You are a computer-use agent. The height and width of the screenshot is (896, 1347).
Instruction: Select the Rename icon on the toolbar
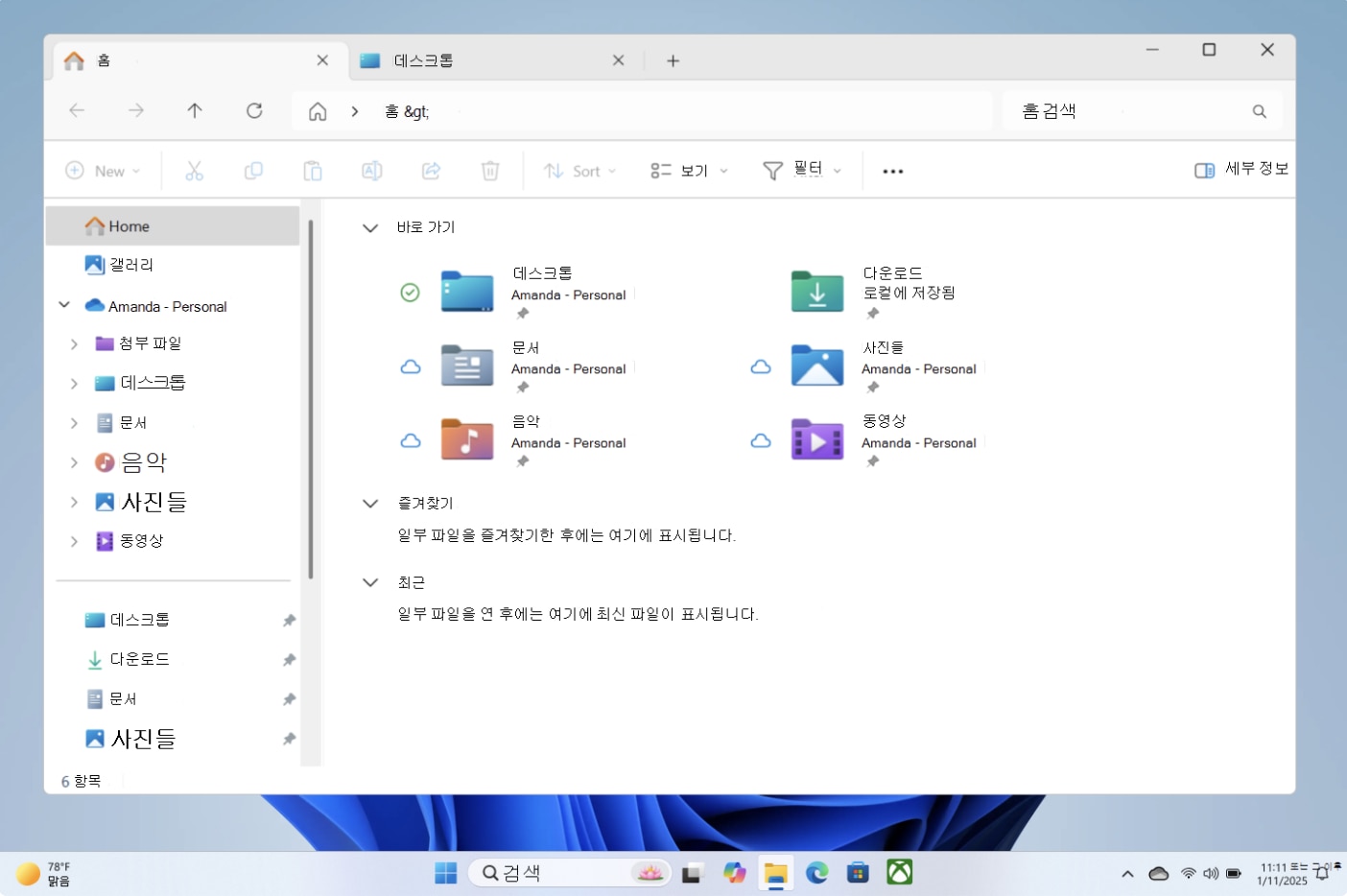[371, 170]
